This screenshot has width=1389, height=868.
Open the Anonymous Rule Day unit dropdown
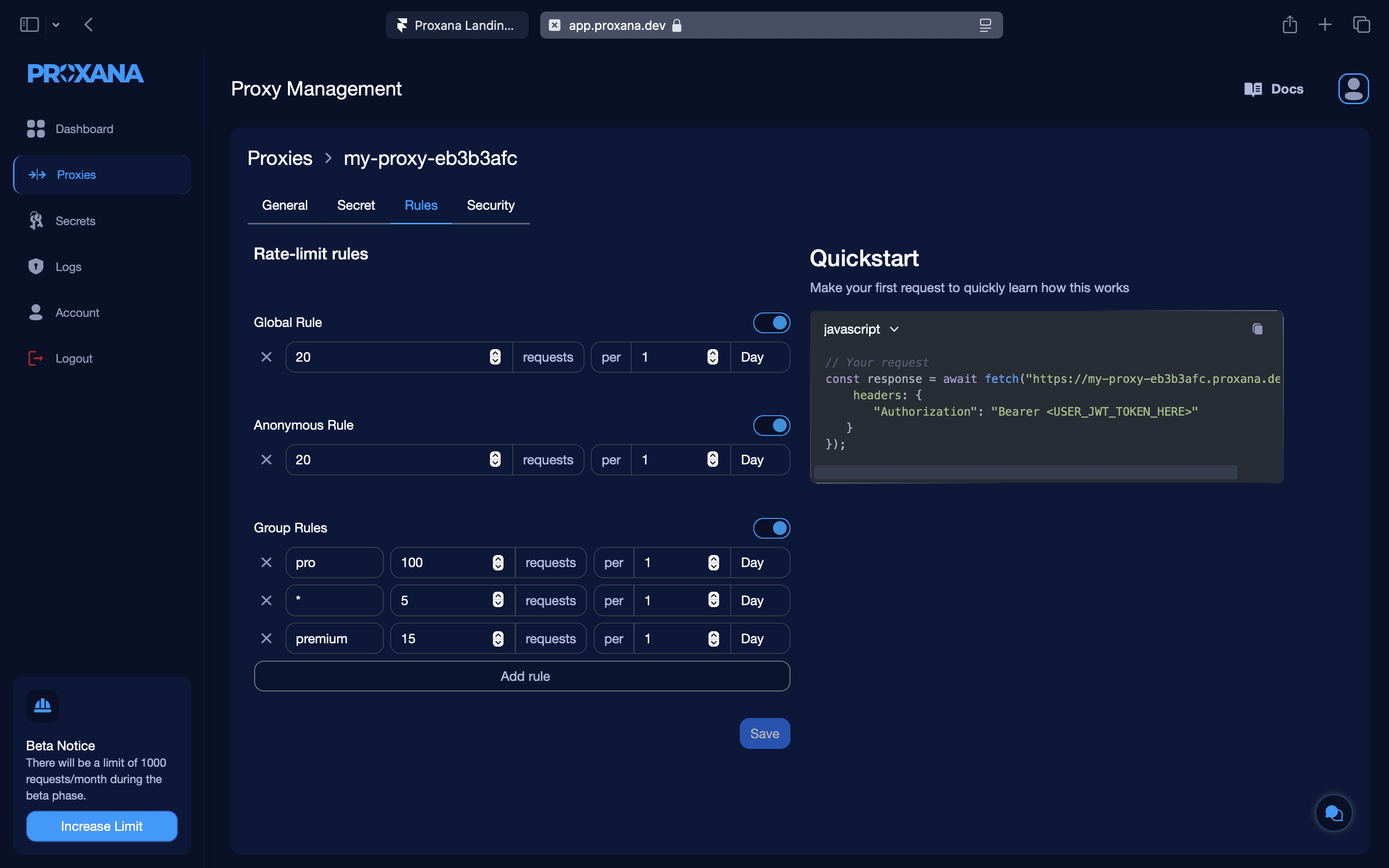coord(759,460)
